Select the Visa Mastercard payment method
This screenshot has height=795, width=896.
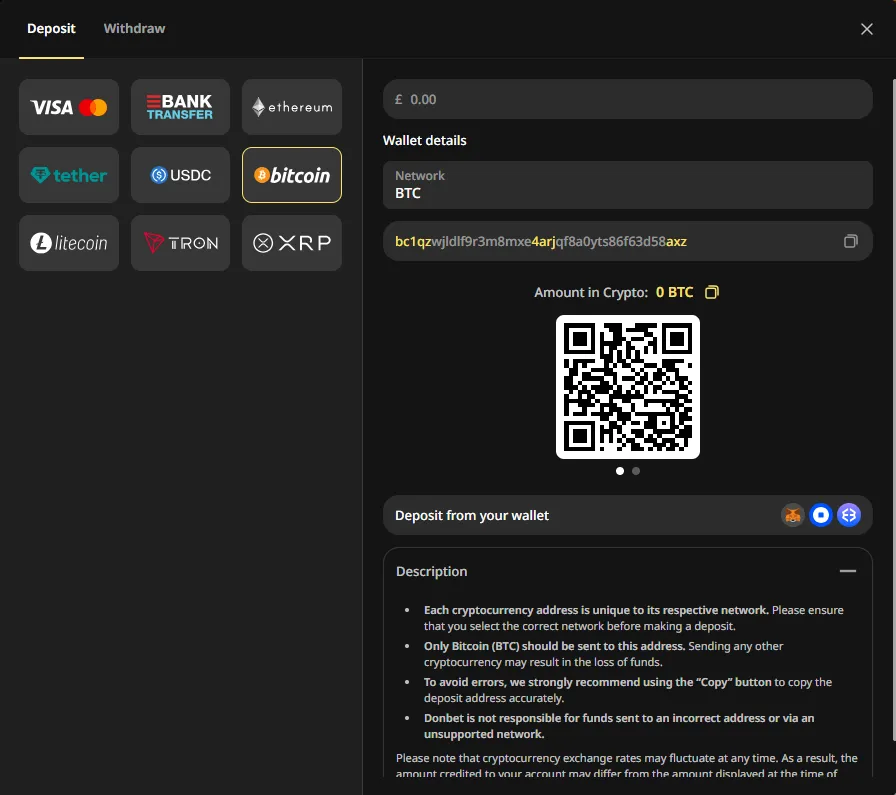coord(69,107)
